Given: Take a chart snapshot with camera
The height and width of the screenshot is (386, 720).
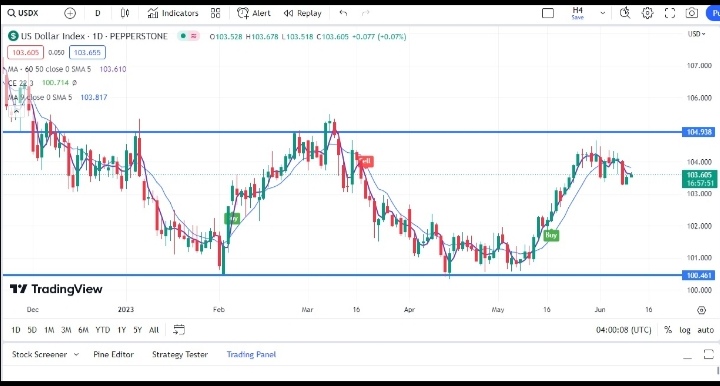Looking at the screenshot, I should pyautogui.click(x=692, y=13).
